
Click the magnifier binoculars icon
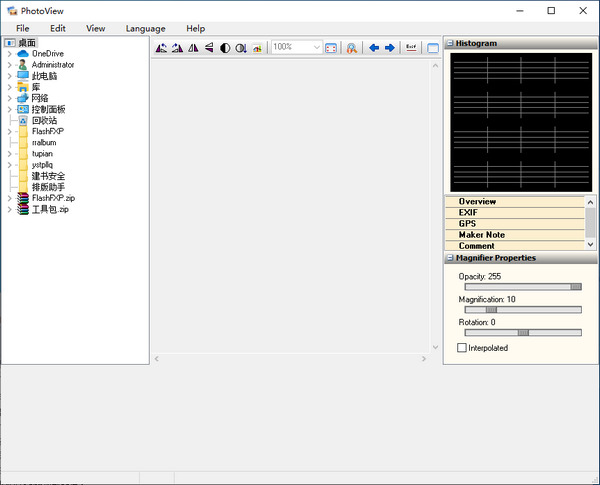coord(352,47)
